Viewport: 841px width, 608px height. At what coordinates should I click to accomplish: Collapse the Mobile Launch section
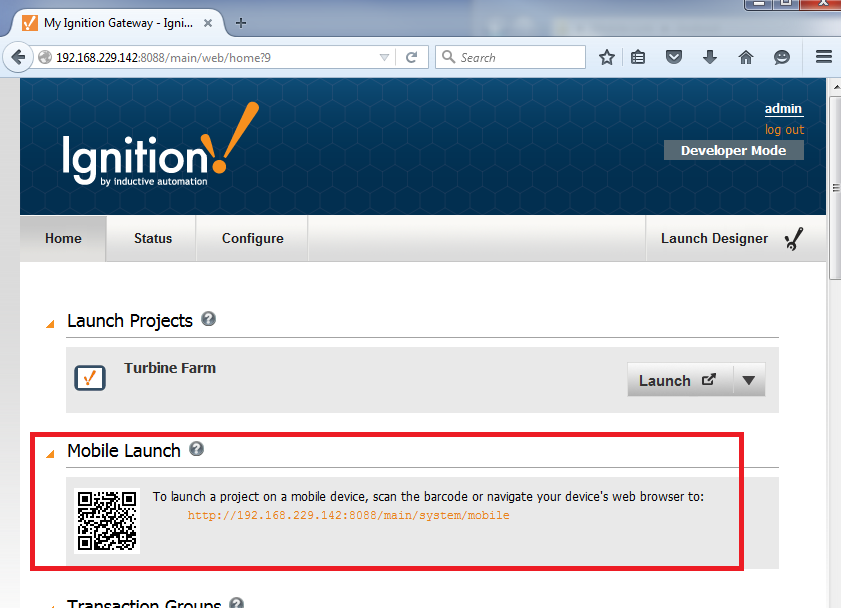pos(50,454)
